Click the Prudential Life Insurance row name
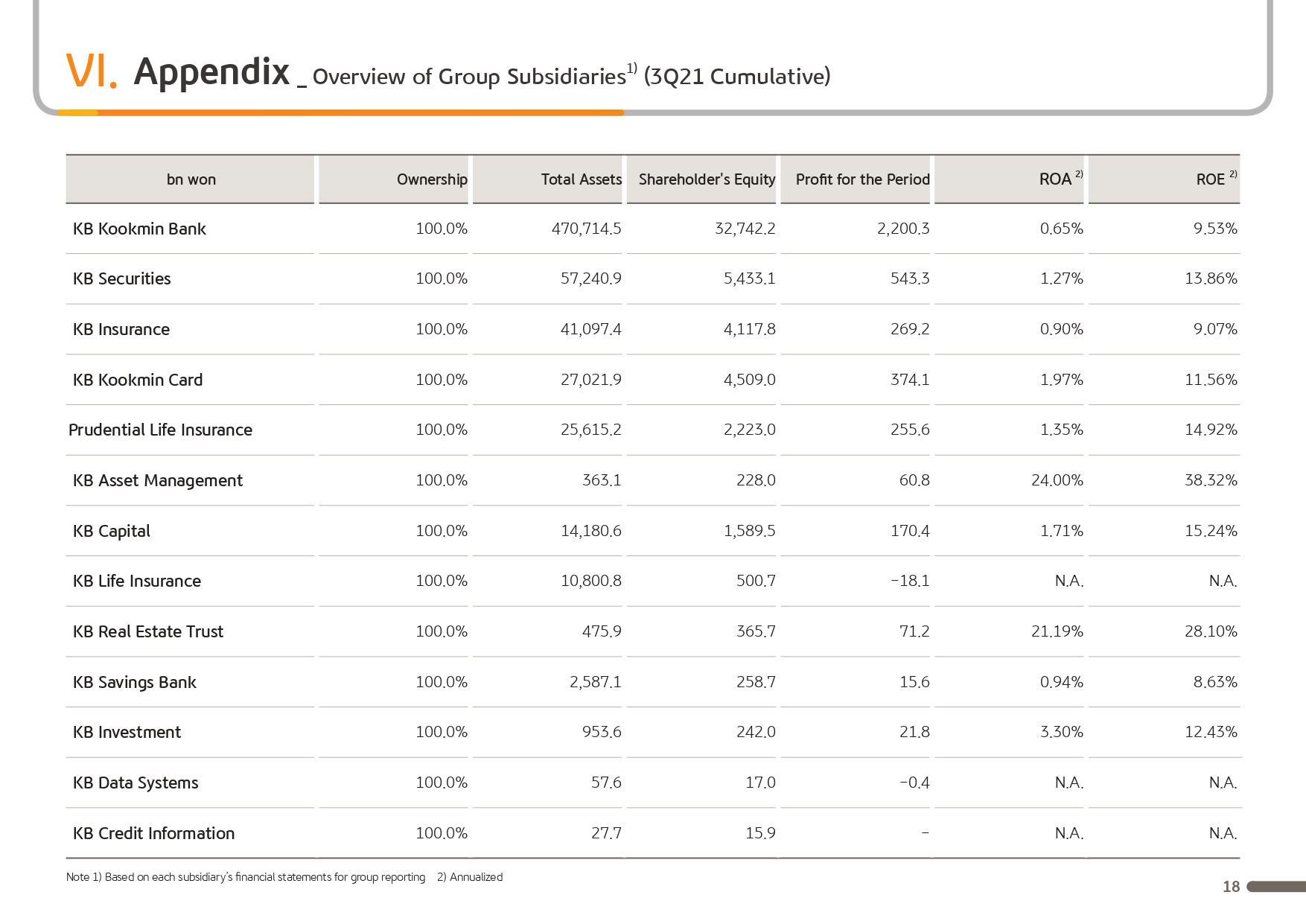The width and height of the screenshot is (1306, 924). coord(160,430)
